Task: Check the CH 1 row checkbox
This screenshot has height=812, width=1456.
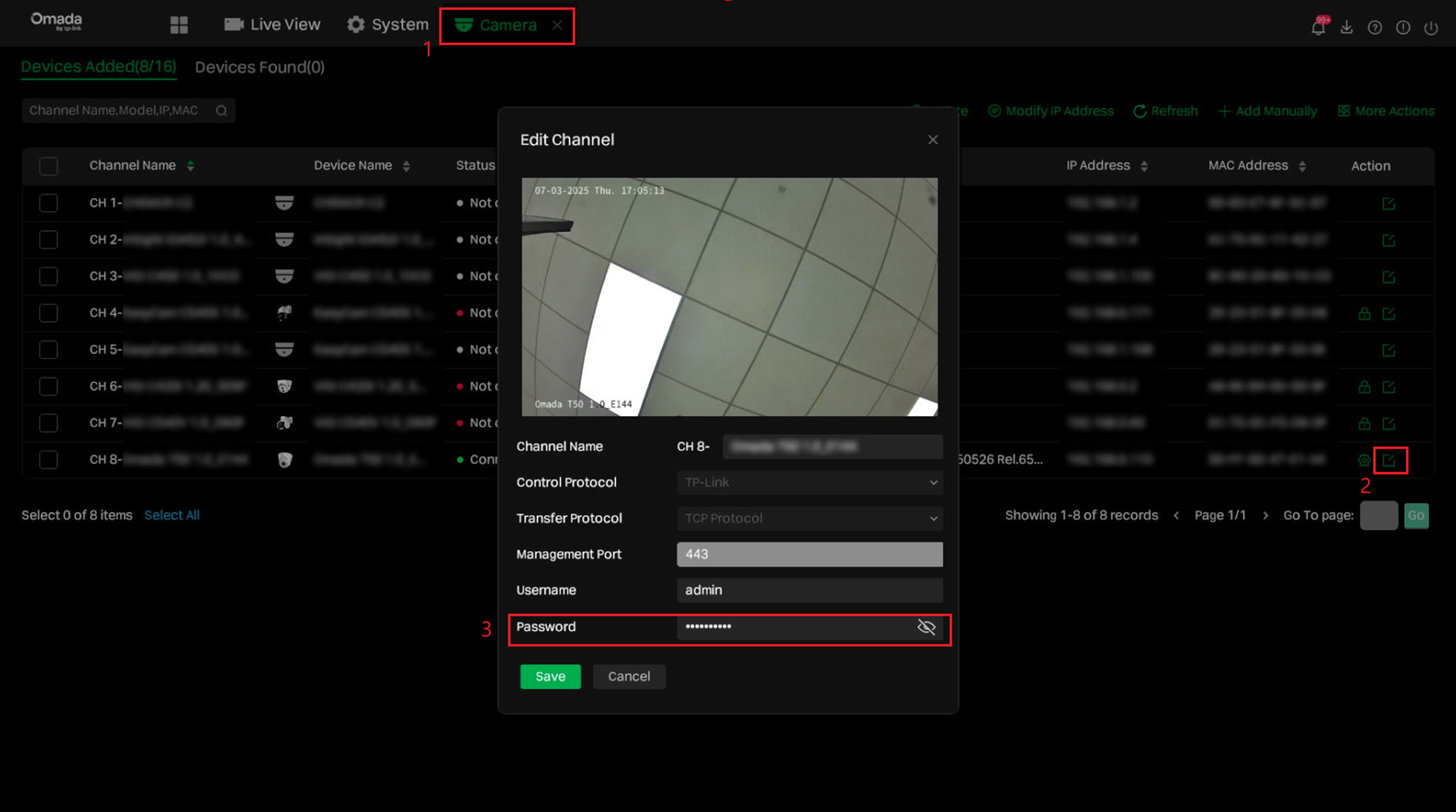Action: tap(49, 203)
